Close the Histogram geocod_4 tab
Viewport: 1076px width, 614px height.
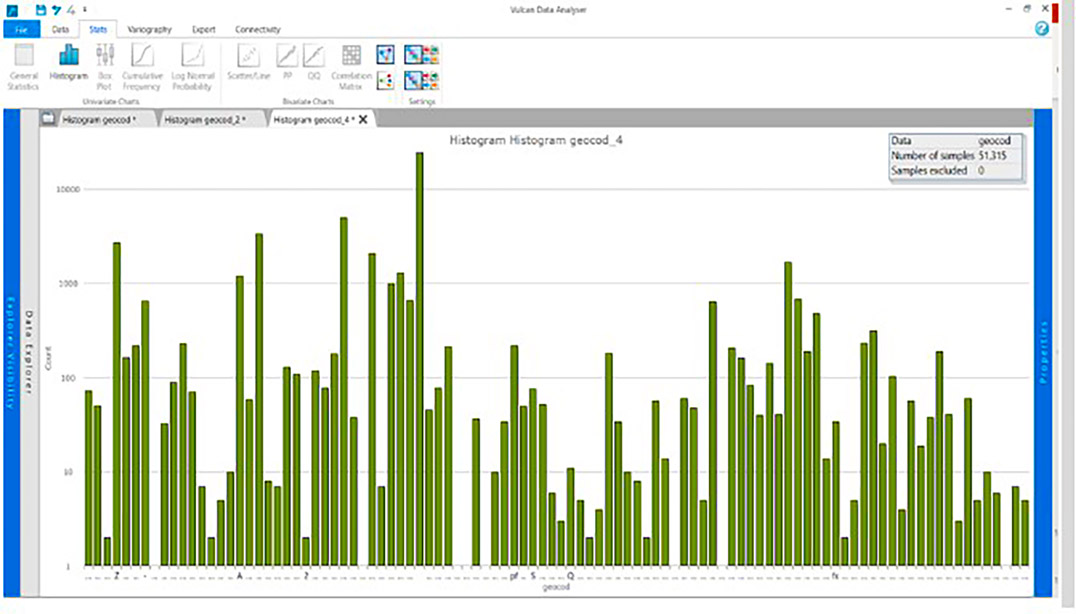(363, 119)
